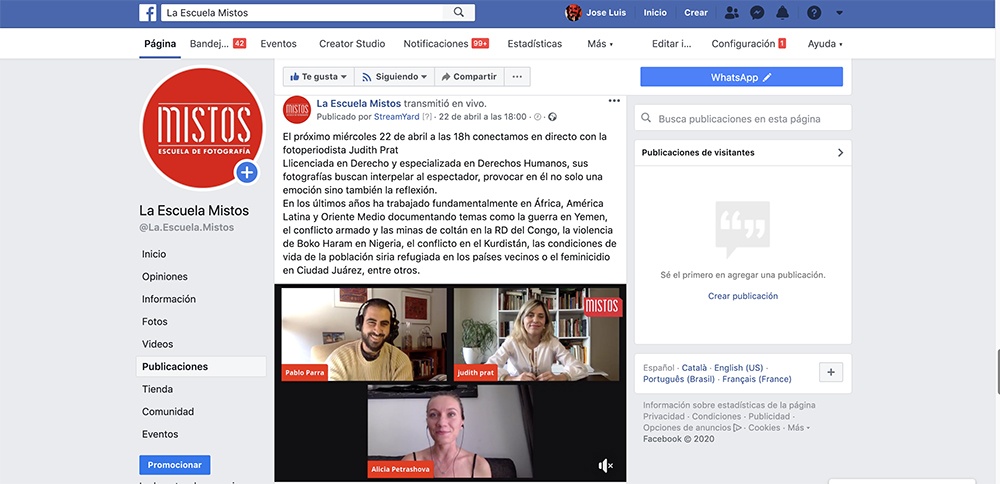
Task: Focus the Facebook search field
Action: coord(302,13)
